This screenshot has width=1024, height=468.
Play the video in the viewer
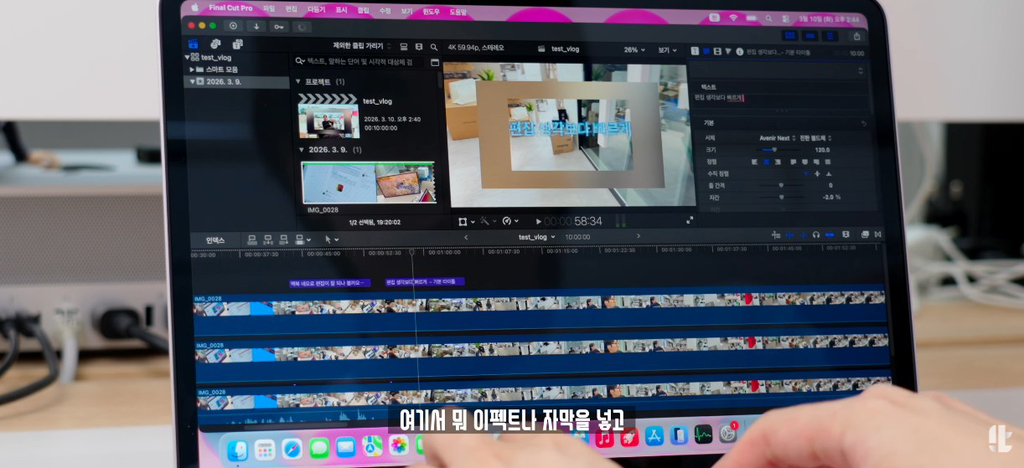click(538, 222)
